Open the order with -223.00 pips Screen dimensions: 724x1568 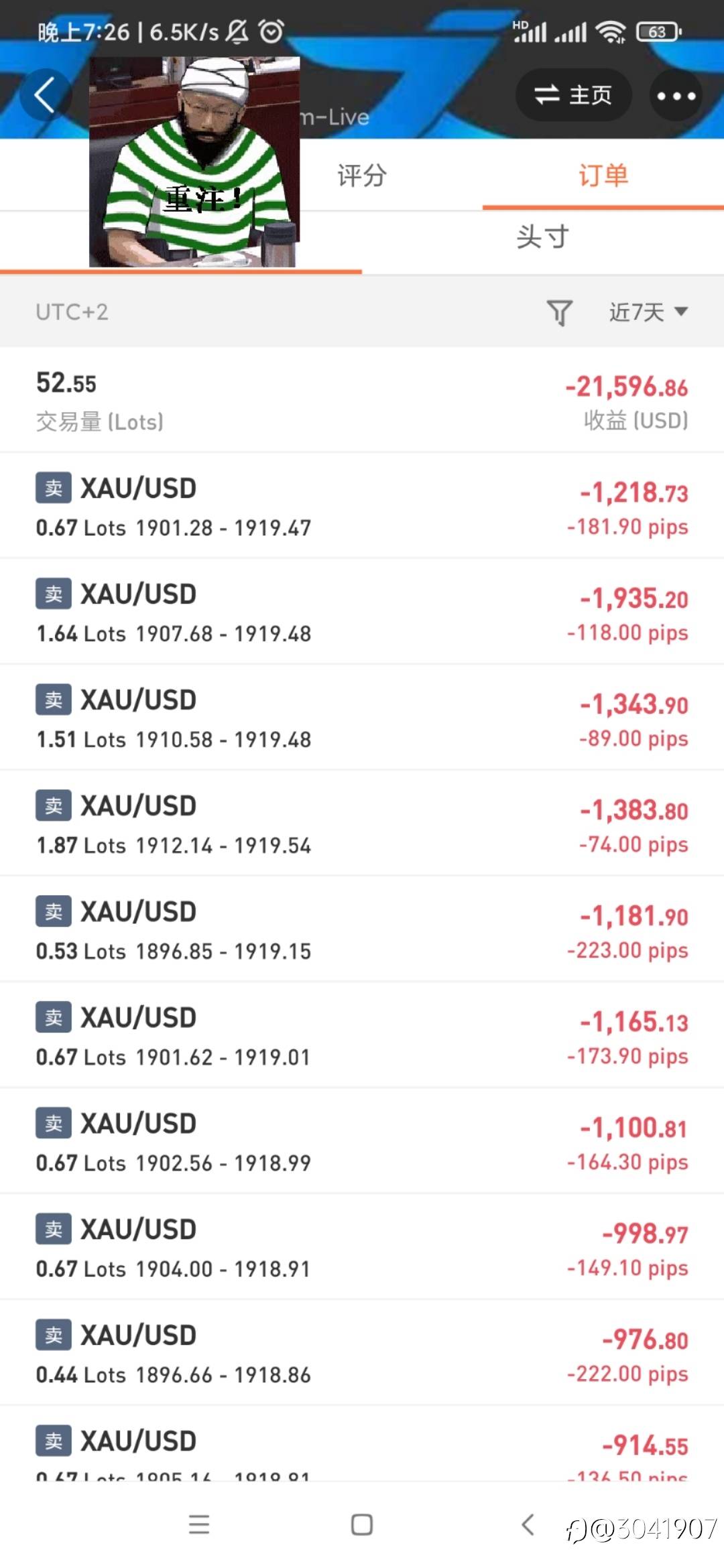point(362,929)
